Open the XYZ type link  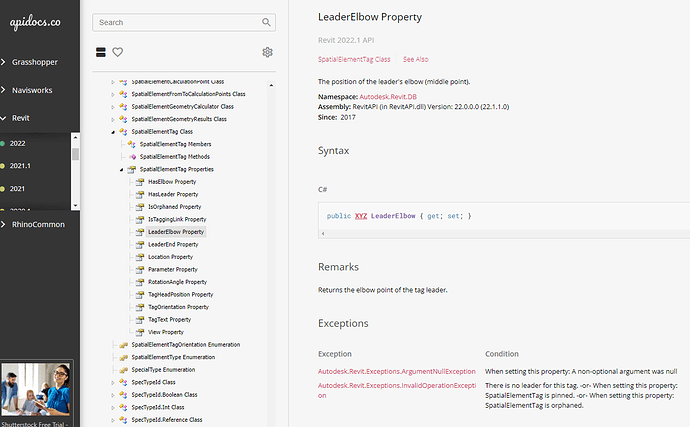(x=360, y=215)
